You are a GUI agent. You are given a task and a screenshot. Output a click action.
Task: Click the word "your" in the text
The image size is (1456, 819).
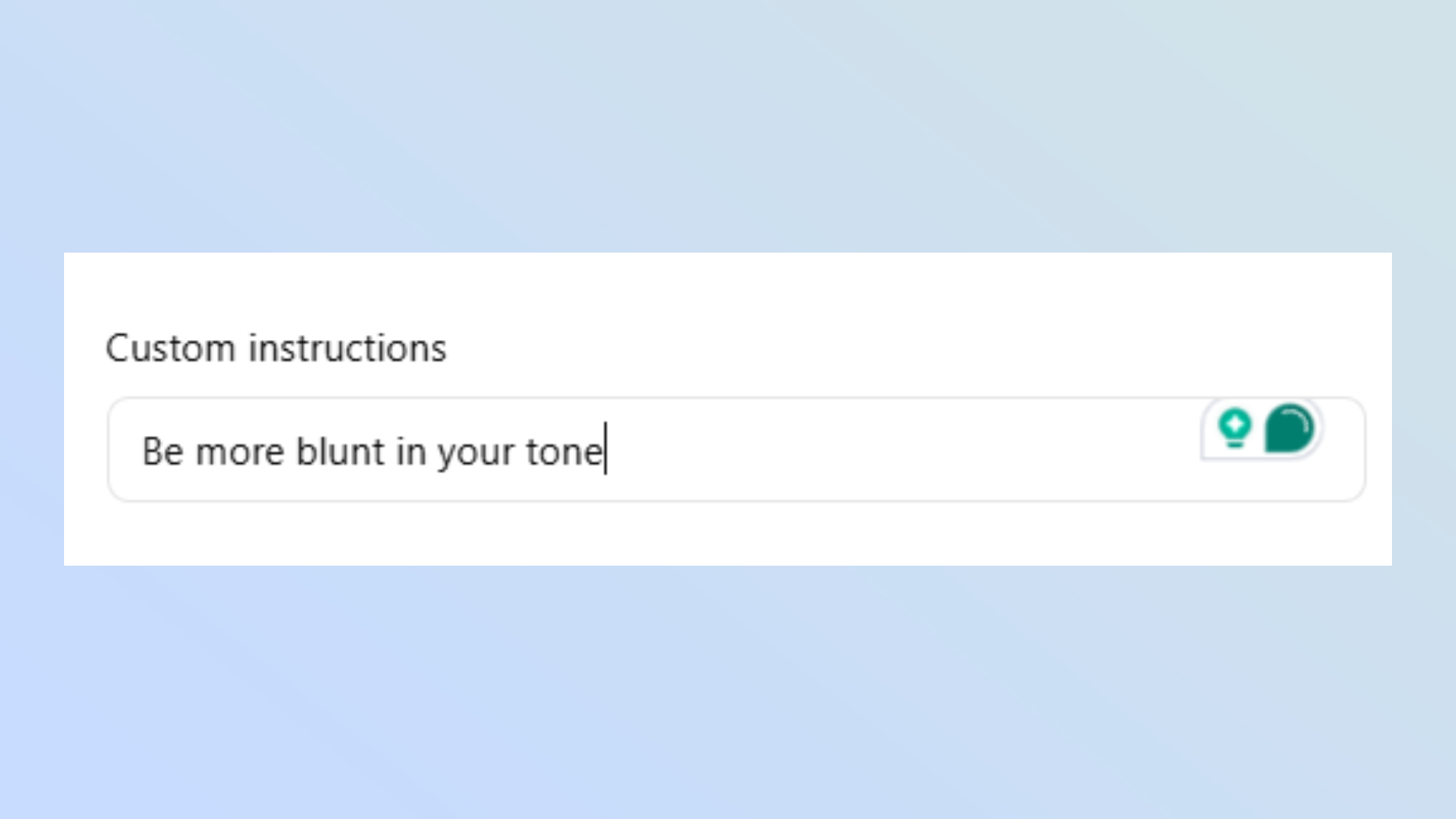coord(475,453)
